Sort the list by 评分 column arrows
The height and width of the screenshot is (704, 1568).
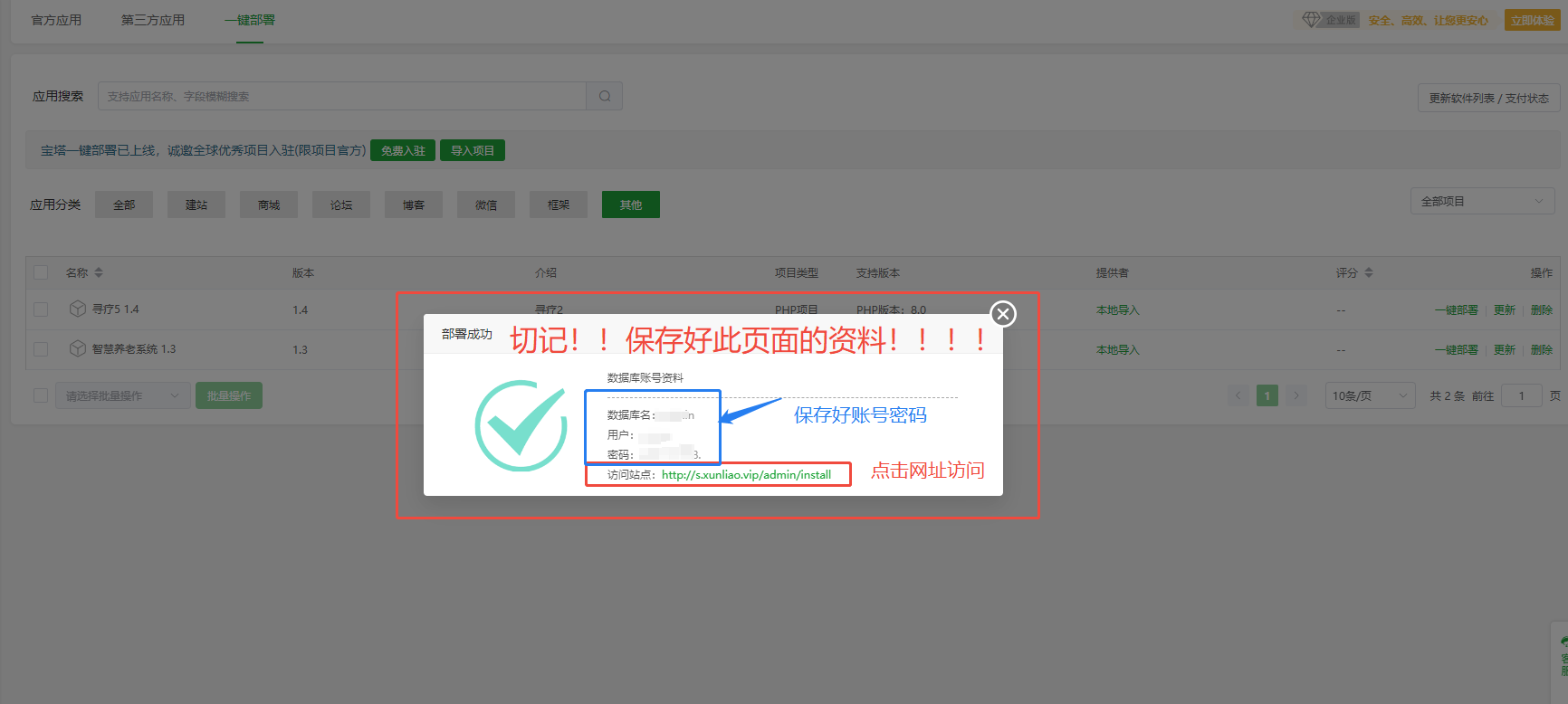1369,272
